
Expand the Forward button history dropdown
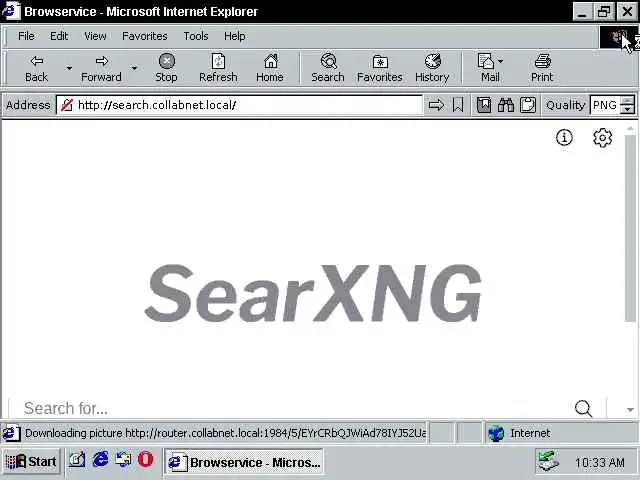click(x=134, y=68)
